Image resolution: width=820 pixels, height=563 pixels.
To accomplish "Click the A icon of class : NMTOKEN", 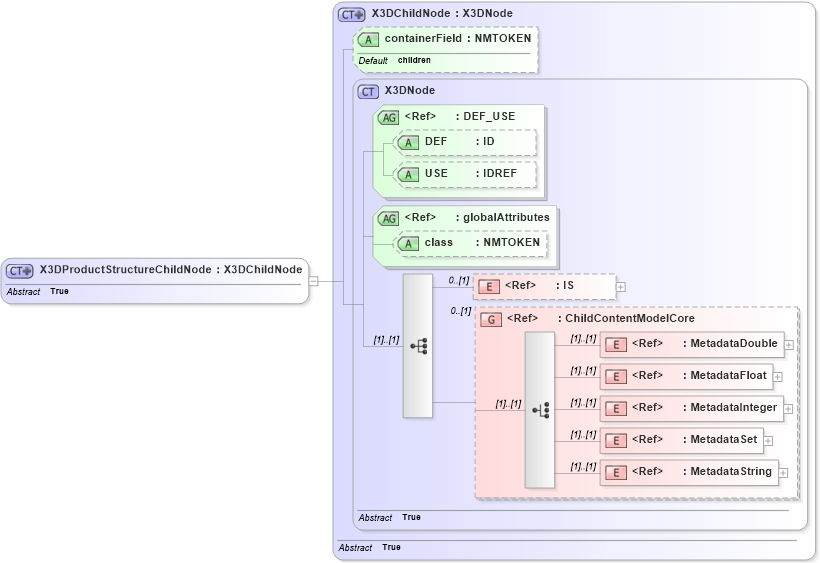I will (408, 244).
